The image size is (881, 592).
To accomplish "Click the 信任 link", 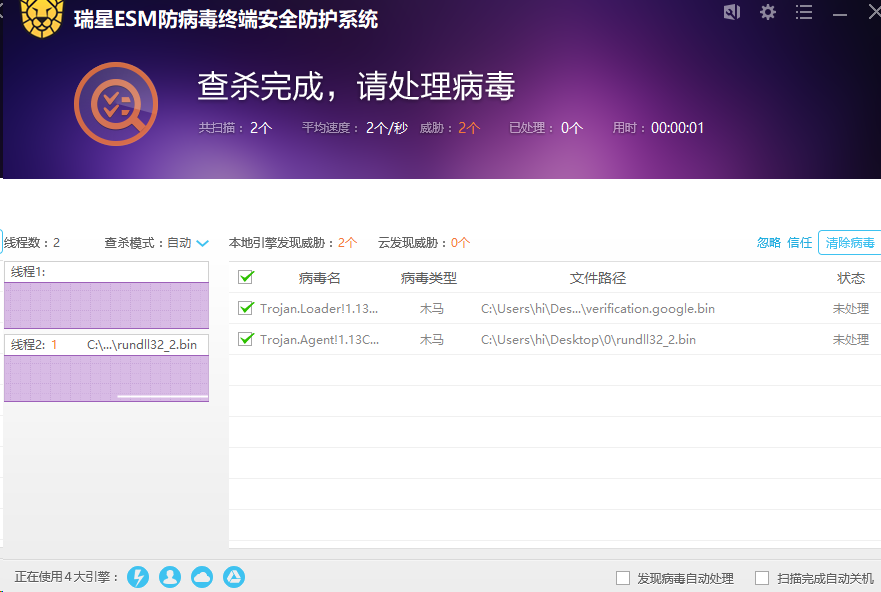I will pyautogui.click(x=800, y=243).
